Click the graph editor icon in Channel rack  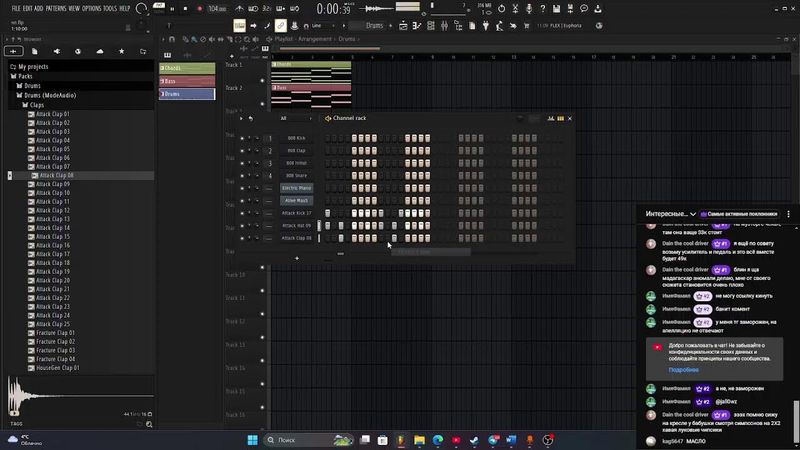point(549,118)
